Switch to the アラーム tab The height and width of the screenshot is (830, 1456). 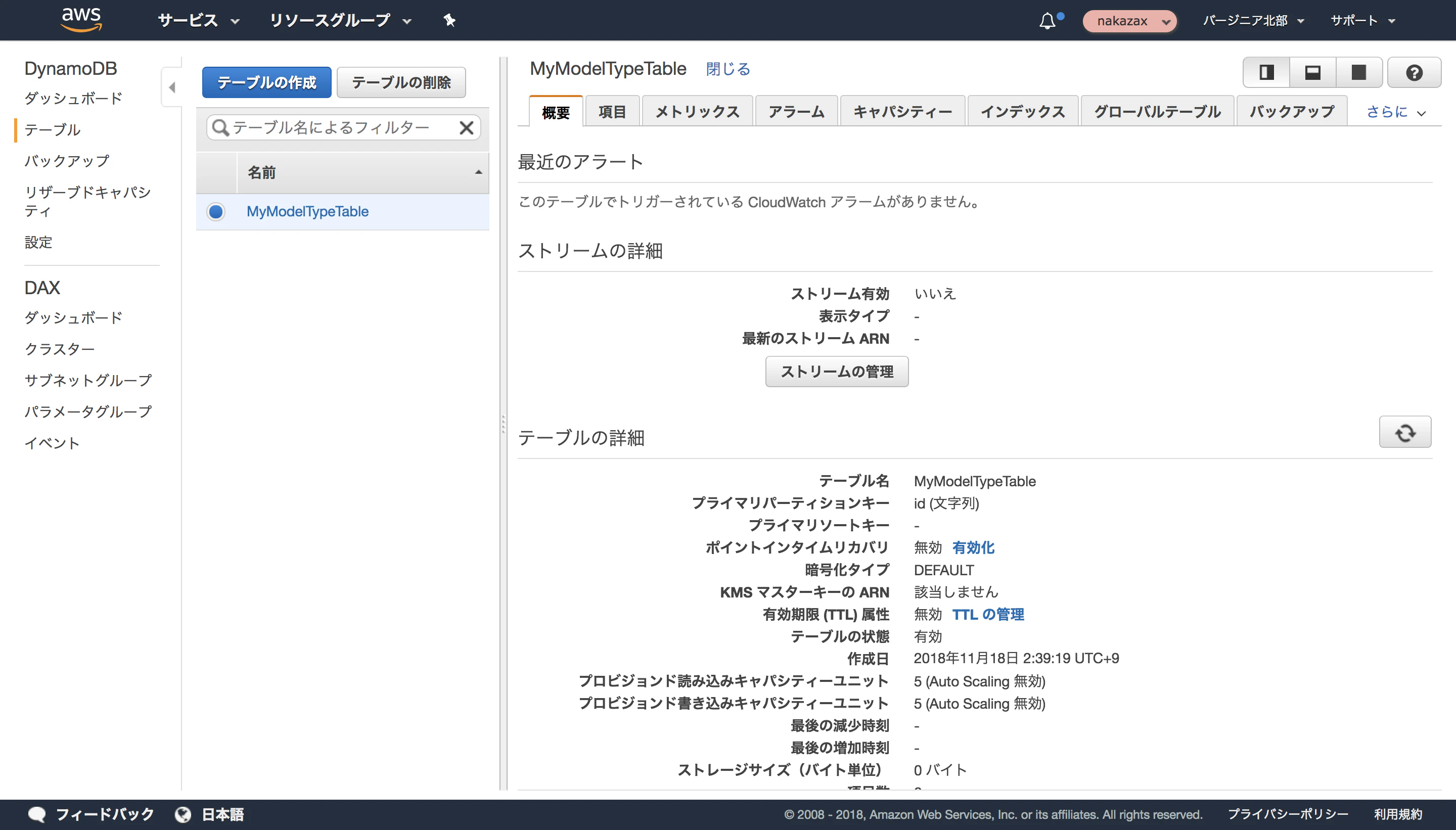tap(796, 111)
